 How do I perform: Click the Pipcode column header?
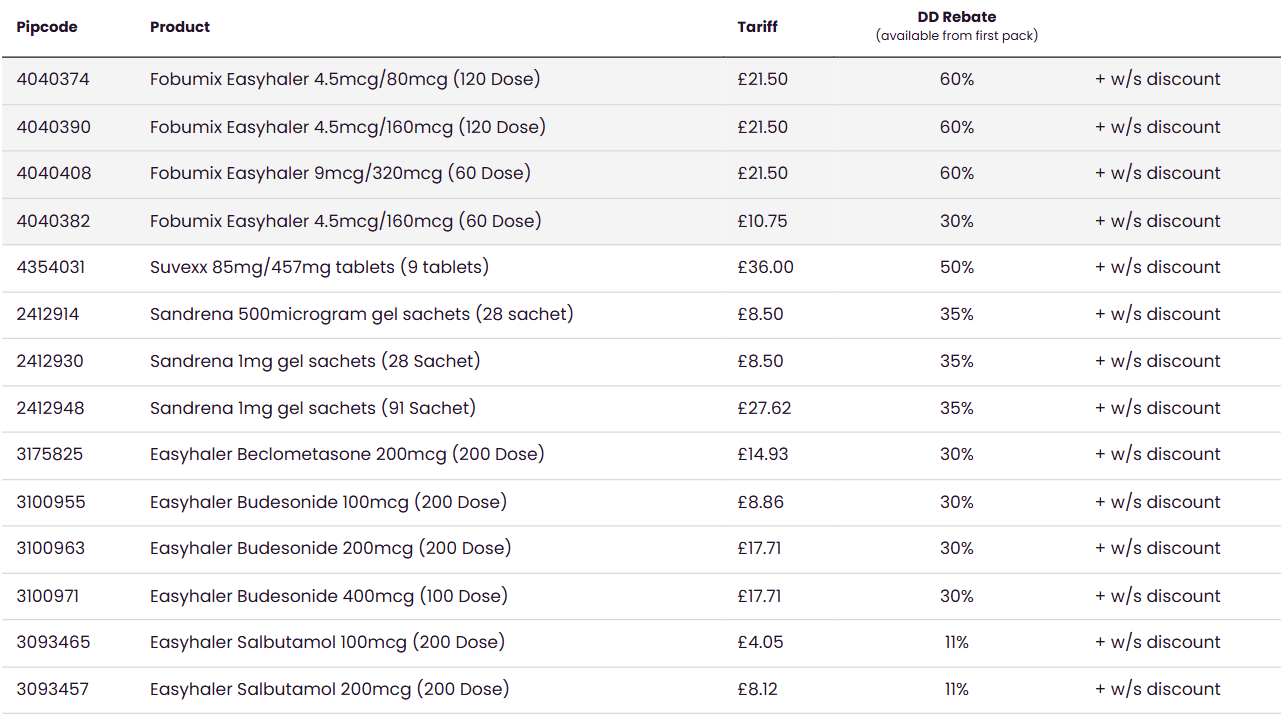(x=47, y=27)
